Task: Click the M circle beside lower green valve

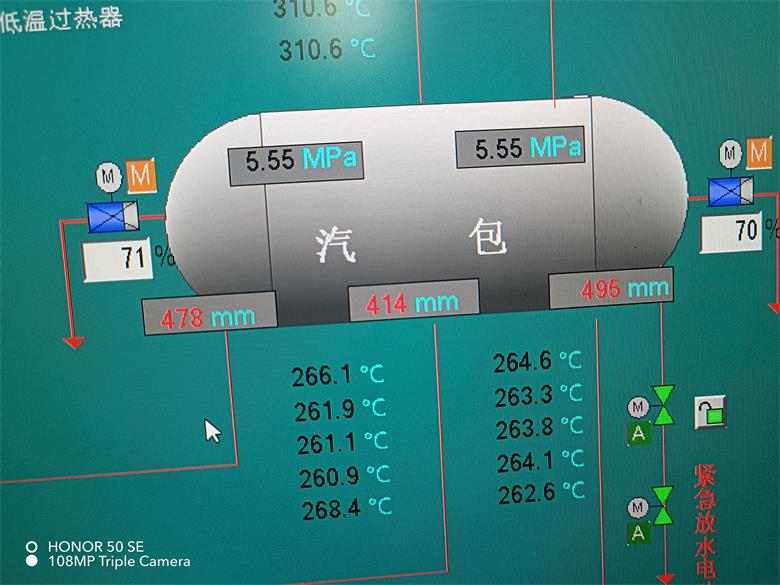Action: pyautogui.click(x=637, y=507)
